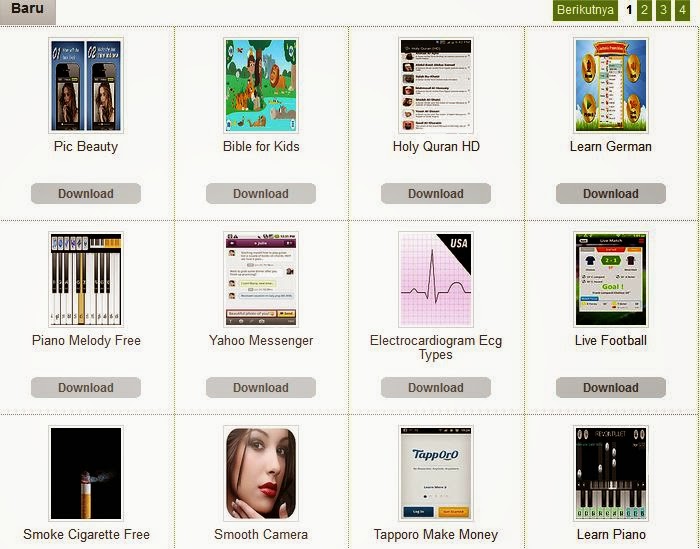
Task: Download the Pic Beauty app
Action: click(86, 194)
